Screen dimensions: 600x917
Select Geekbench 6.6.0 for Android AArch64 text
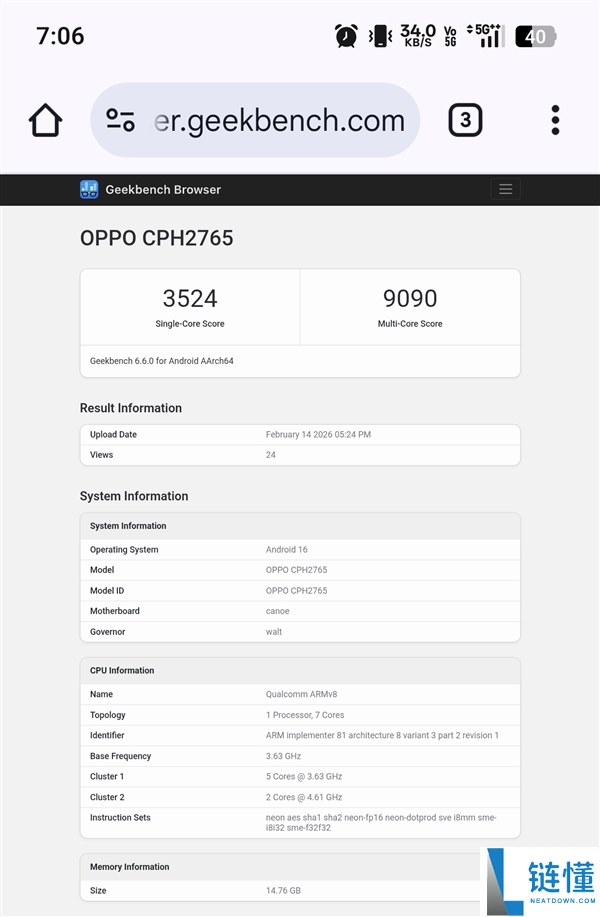pyautogui.click(x=161, y=361)
